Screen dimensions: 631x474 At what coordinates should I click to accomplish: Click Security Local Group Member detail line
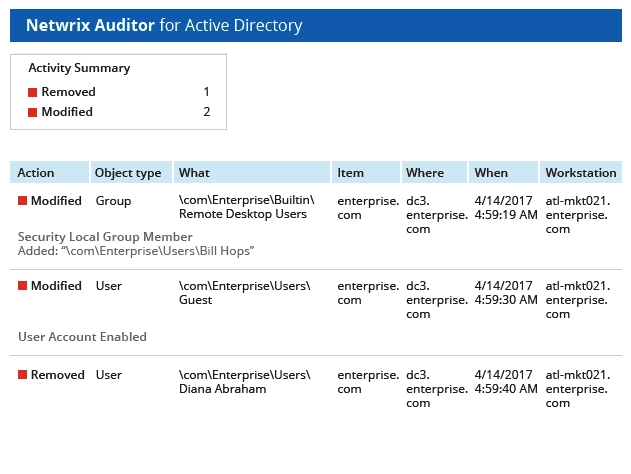click(x=105, y=237)
